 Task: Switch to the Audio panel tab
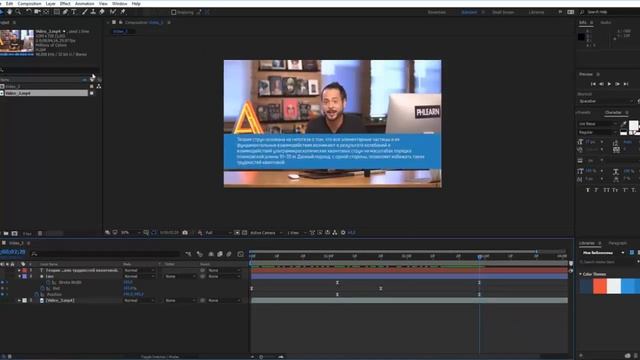coord(606,22)
